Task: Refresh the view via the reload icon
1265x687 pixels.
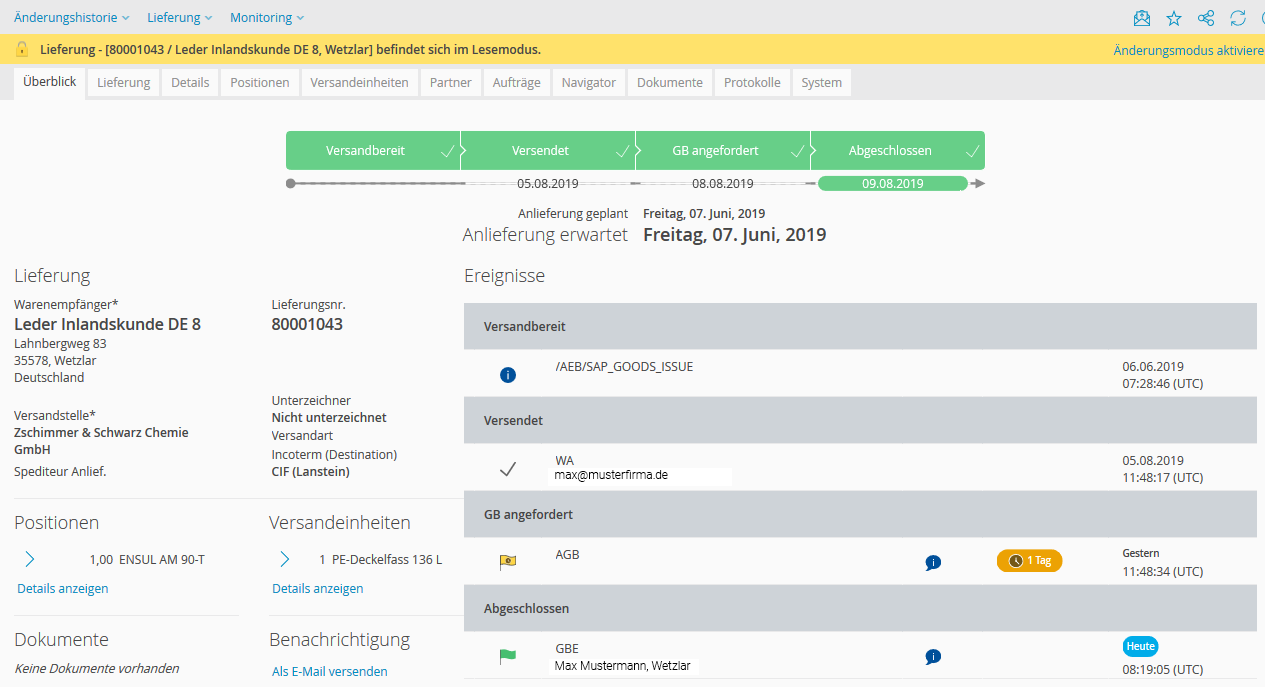Action: [x=1237, y=17]
